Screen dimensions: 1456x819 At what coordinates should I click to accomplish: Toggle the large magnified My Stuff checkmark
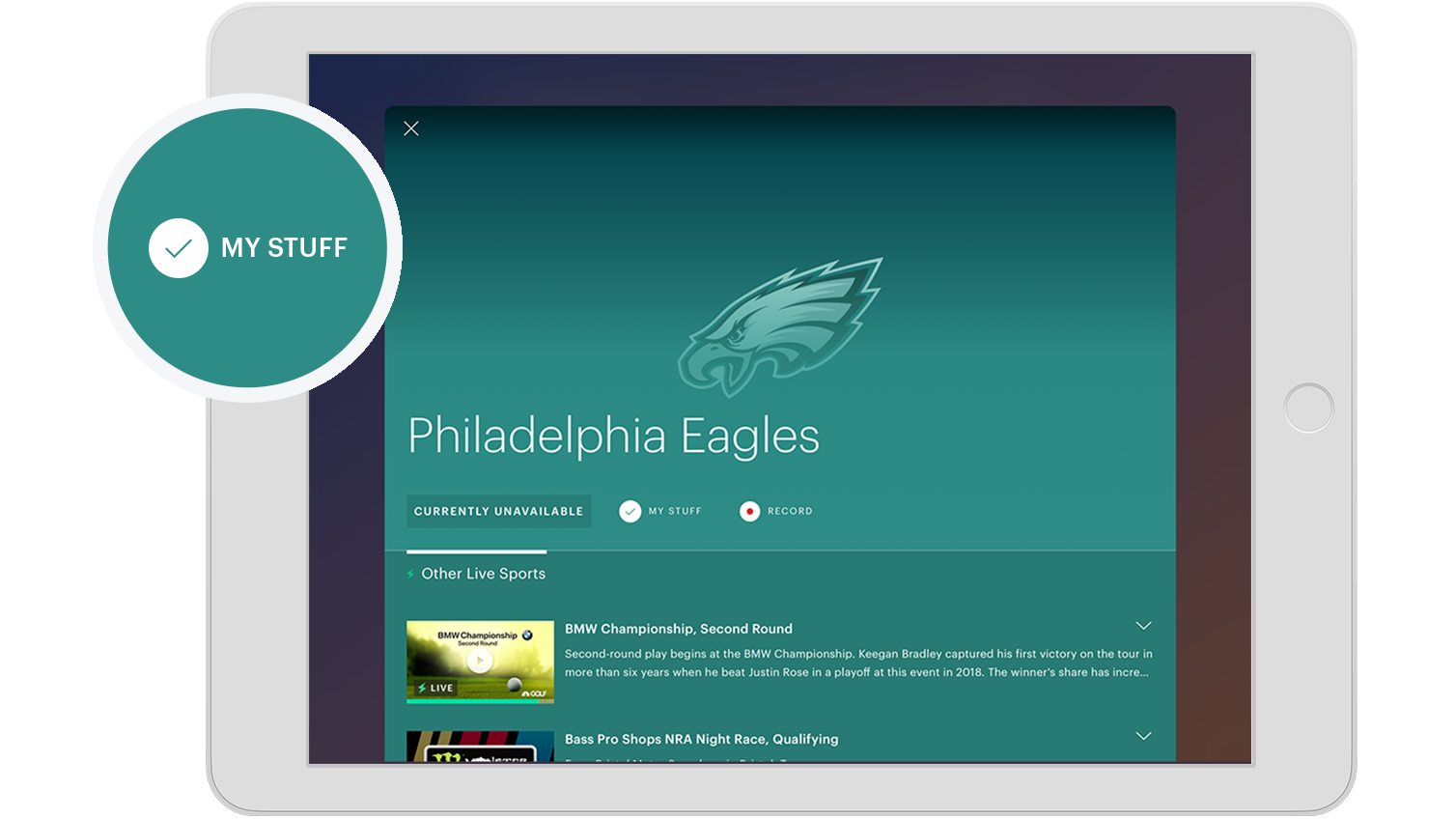point(179,248)
